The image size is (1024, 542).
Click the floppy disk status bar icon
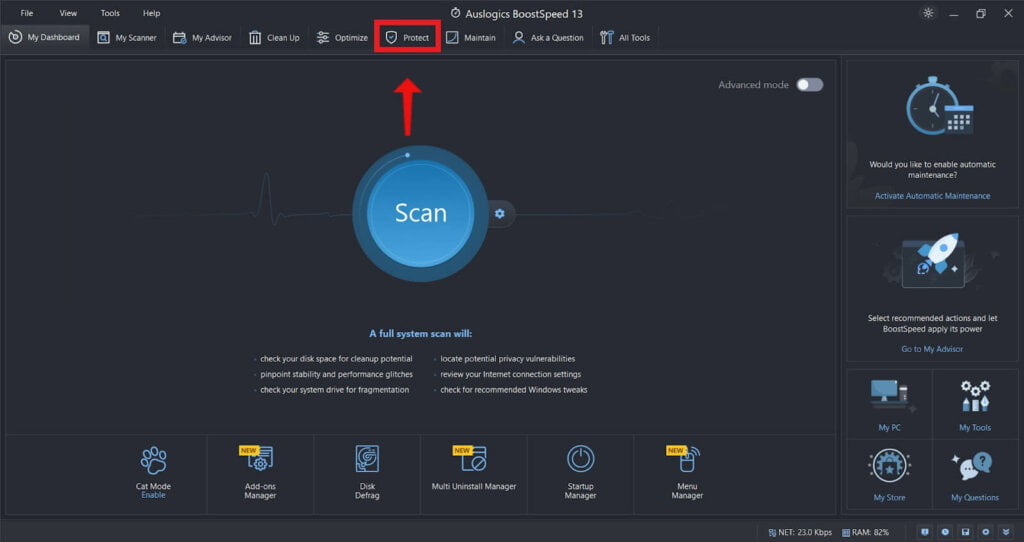tap(965, 532)
